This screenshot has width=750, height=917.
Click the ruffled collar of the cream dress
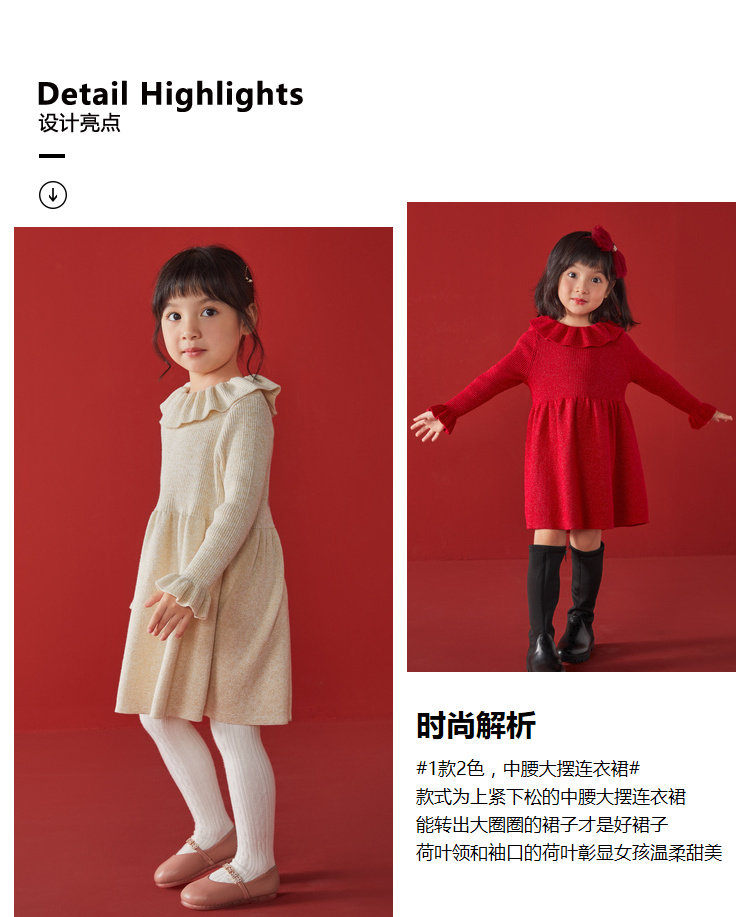220,401
